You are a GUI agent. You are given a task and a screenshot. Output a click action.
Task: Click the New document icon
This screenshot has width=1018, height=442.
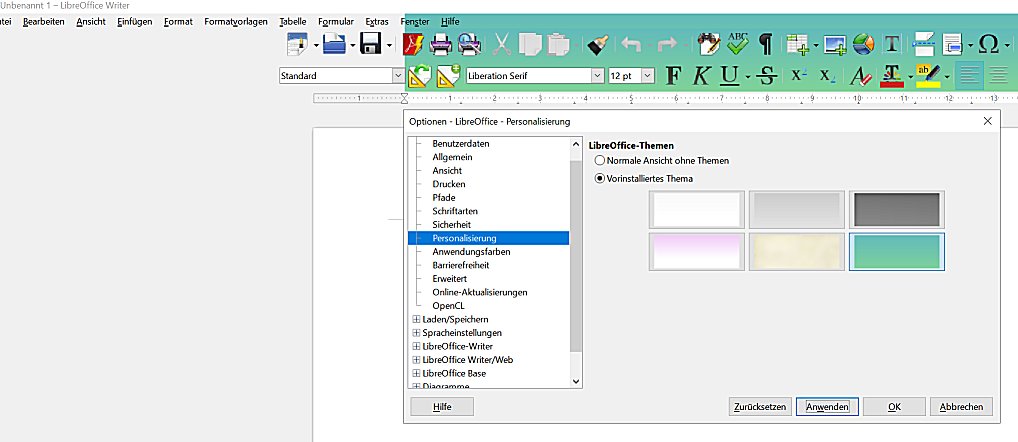click(x=299, y=45)
